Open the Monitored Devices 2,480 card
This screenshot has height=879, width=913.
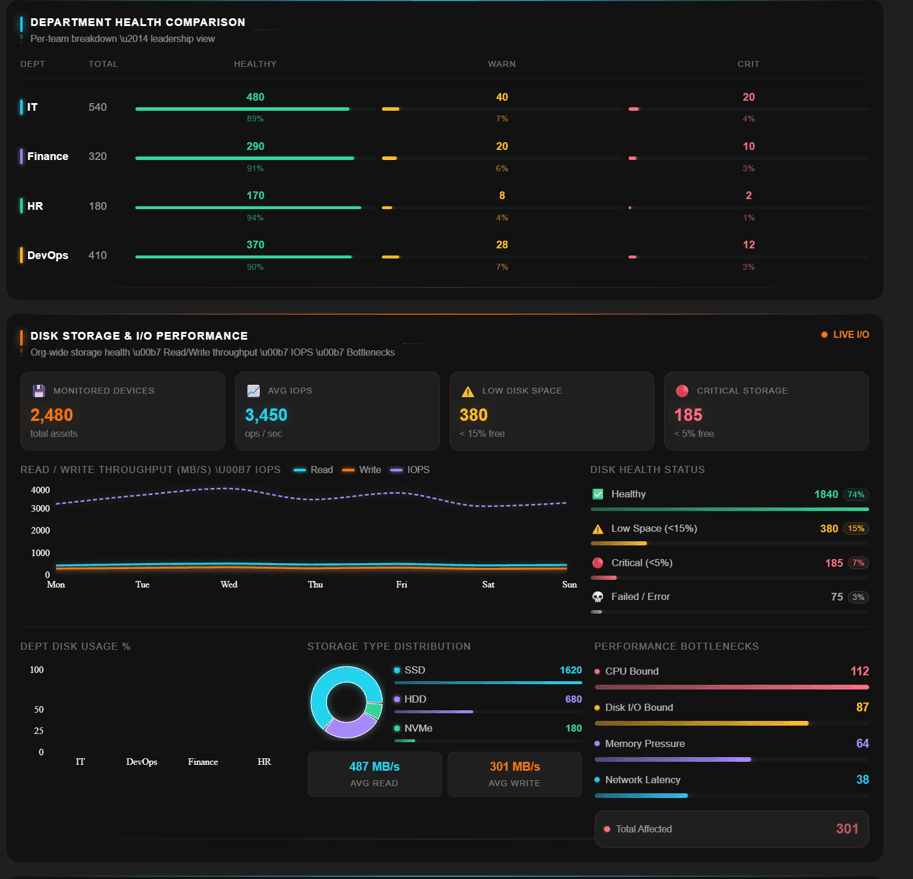click(122, 411)
